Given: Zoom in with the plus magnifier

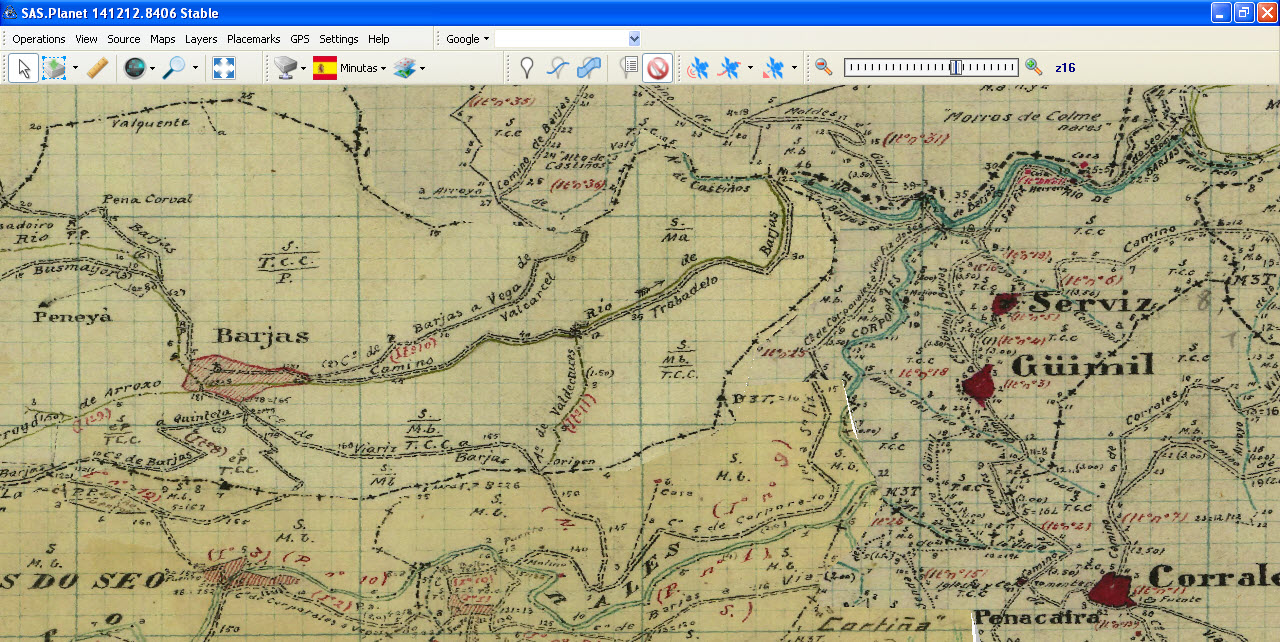Looking at the screenshot, I should [x=1034, y=67].
